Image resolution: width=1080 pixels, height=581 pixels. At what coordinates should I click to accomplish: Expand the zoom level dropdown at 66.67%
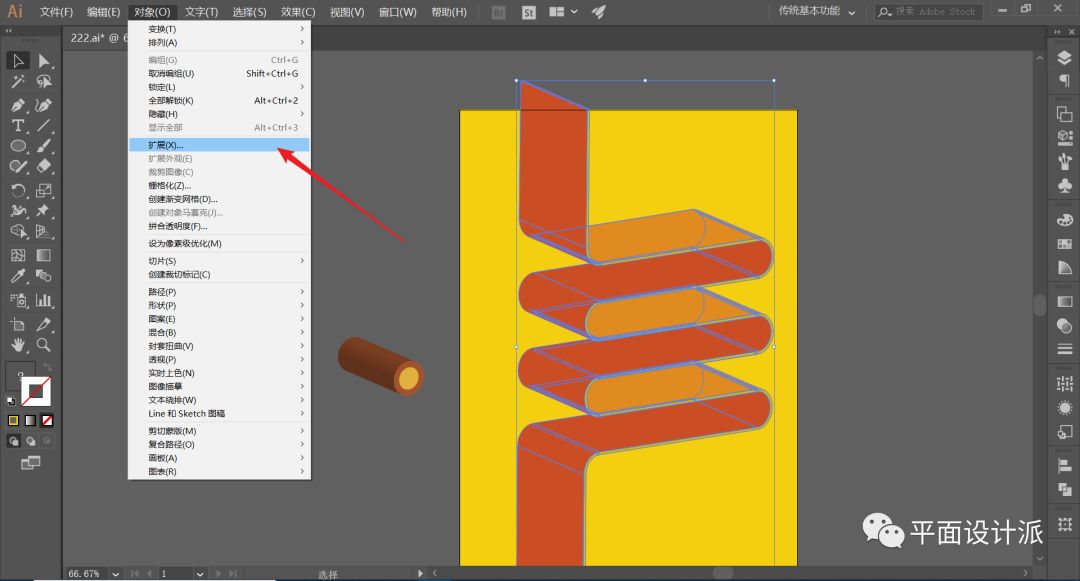tap(116, 574)
